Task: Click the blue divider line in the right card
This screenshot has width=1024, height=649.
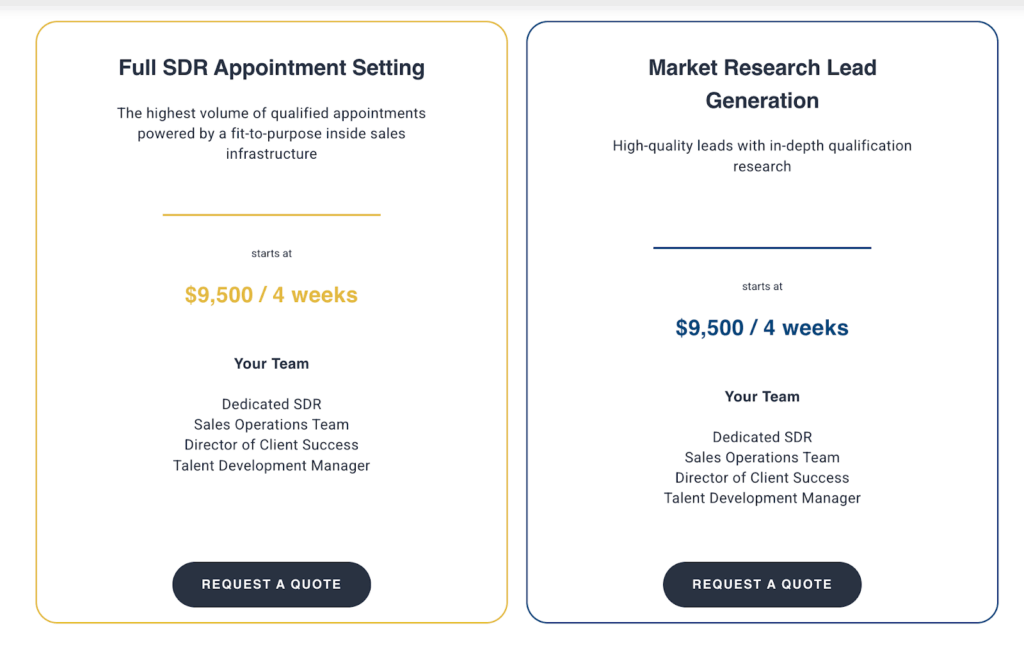Action: [762, 247]
